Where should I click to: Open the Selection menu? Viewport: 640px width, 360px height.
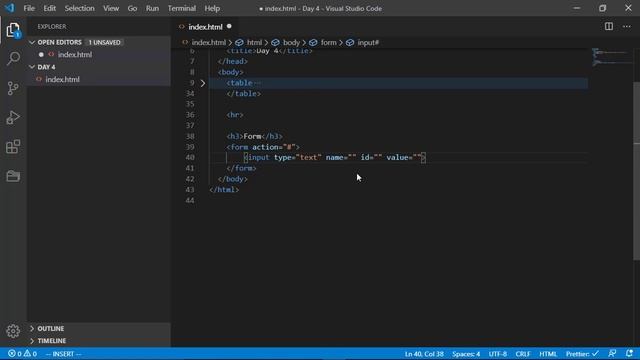click(x=79, y=8)
